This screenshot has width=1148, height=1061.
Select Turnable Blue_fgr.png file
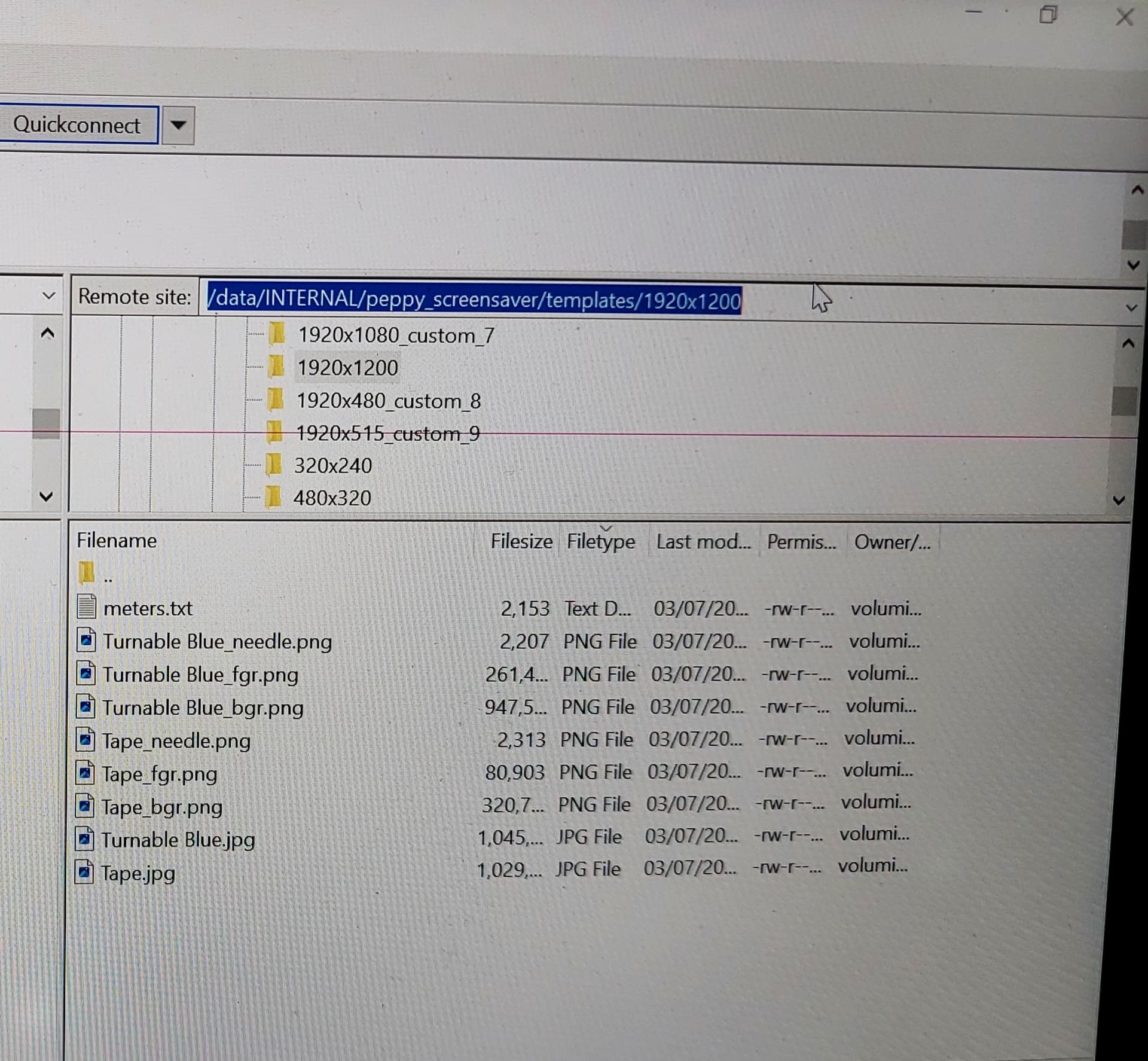click(x=200, y=675)
